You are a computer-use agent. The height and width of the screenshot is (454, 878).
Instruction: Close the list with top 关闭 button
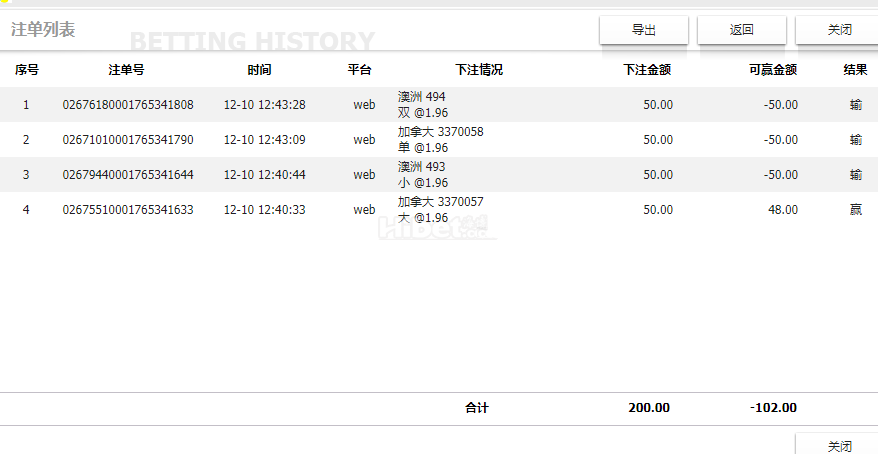point(838,30)
